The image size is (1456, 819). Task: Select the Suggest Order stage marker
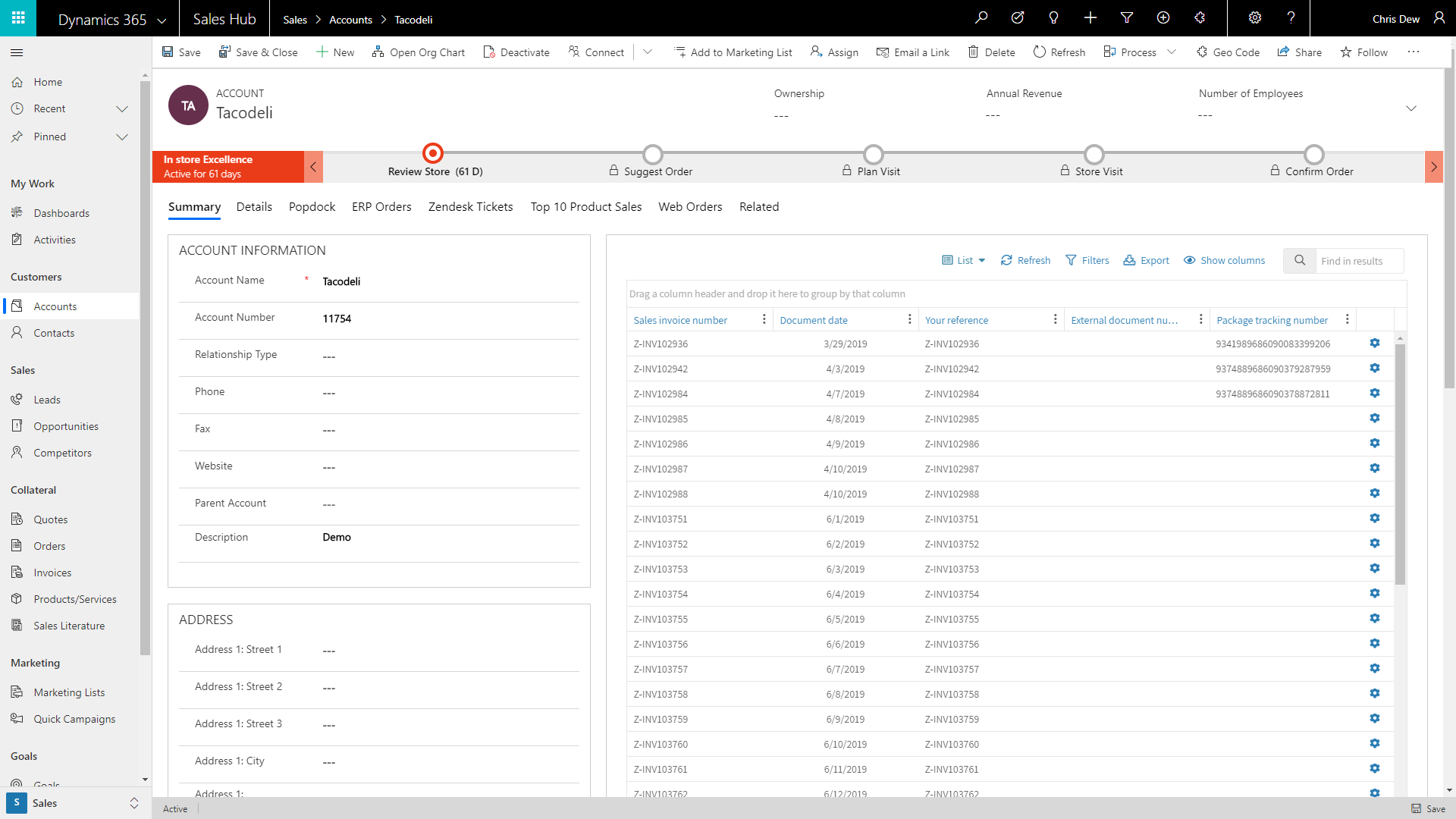652,154
